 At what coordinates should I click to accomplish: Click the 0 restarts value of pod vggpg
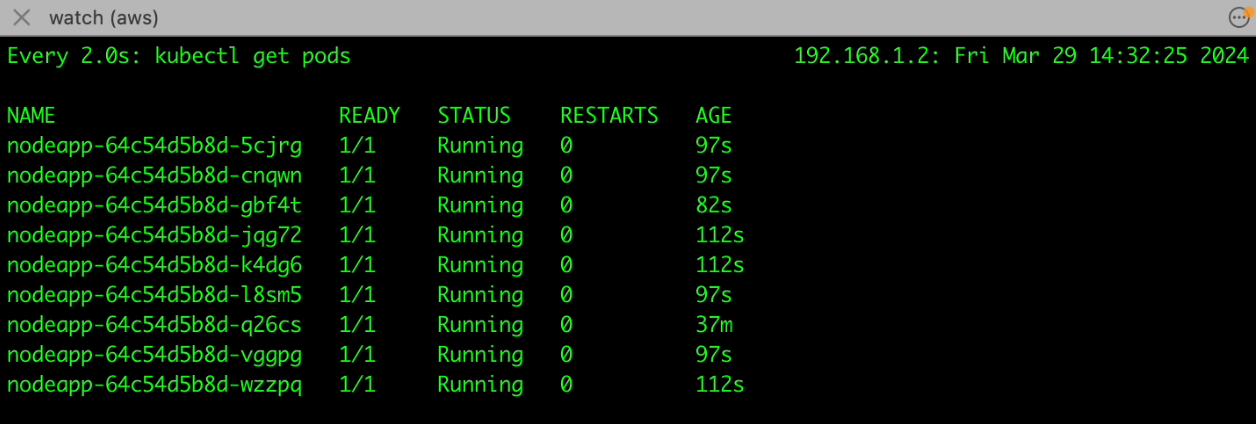566,356
